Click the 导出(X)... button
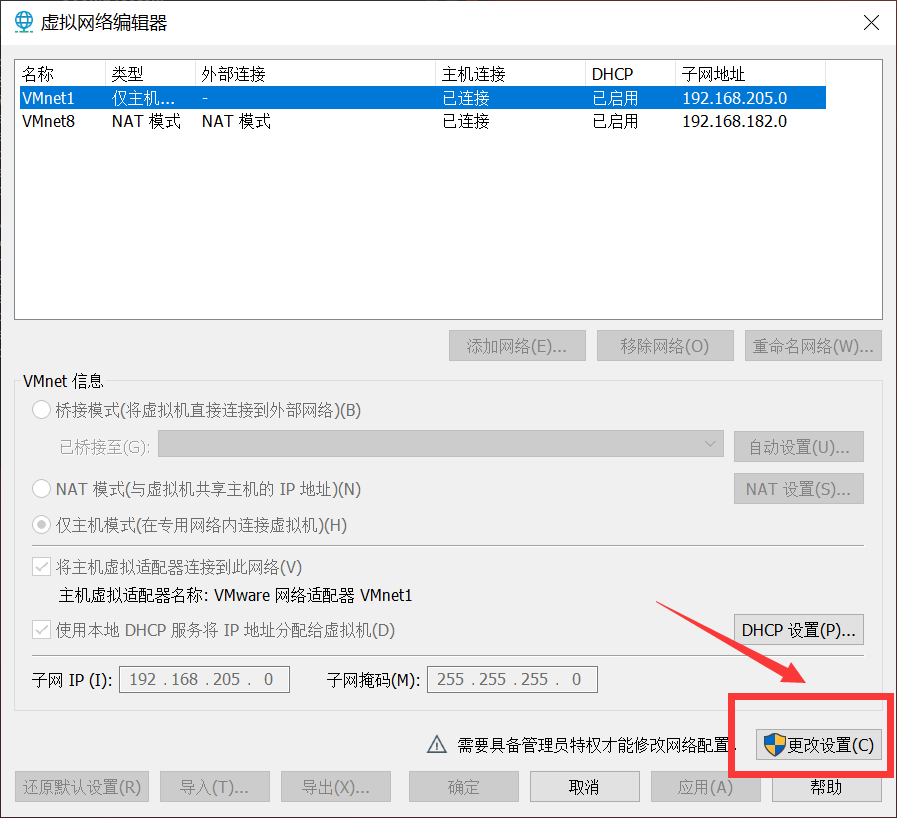The height and width of the screenshot is (818, 897). pyautogui.click(x=336, y=787)
